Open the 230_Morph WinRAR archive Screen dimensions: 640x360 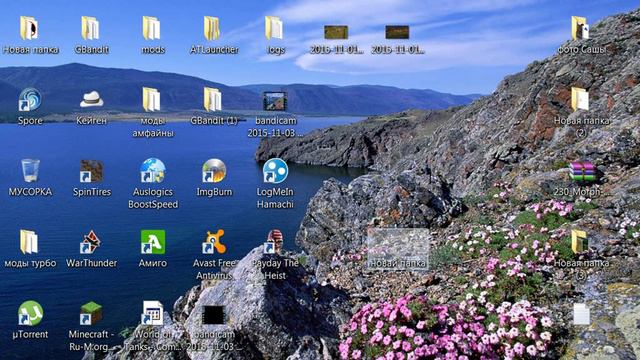[x=582, y=171]
